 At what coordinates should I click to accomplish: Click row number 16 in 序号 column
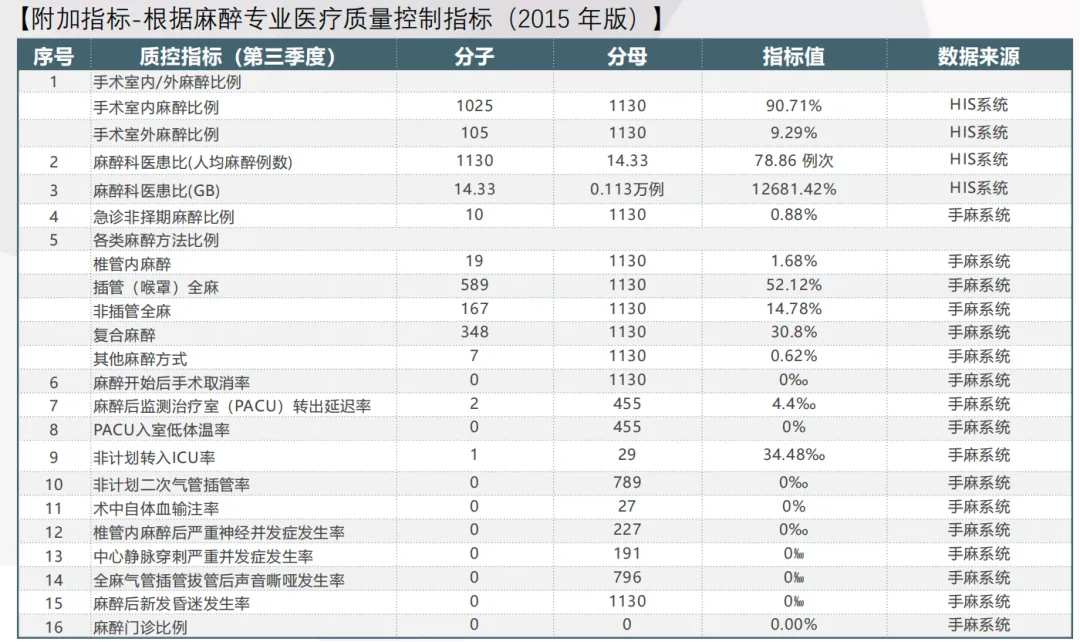click(x=53, y=628)
